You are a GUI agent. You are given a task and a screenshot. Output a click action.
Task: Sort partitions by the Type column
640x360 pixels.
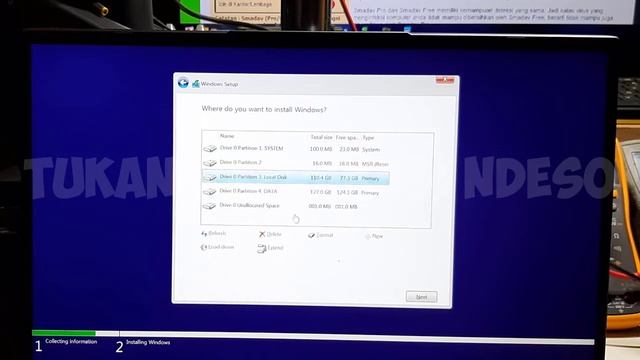pos(368,138)
